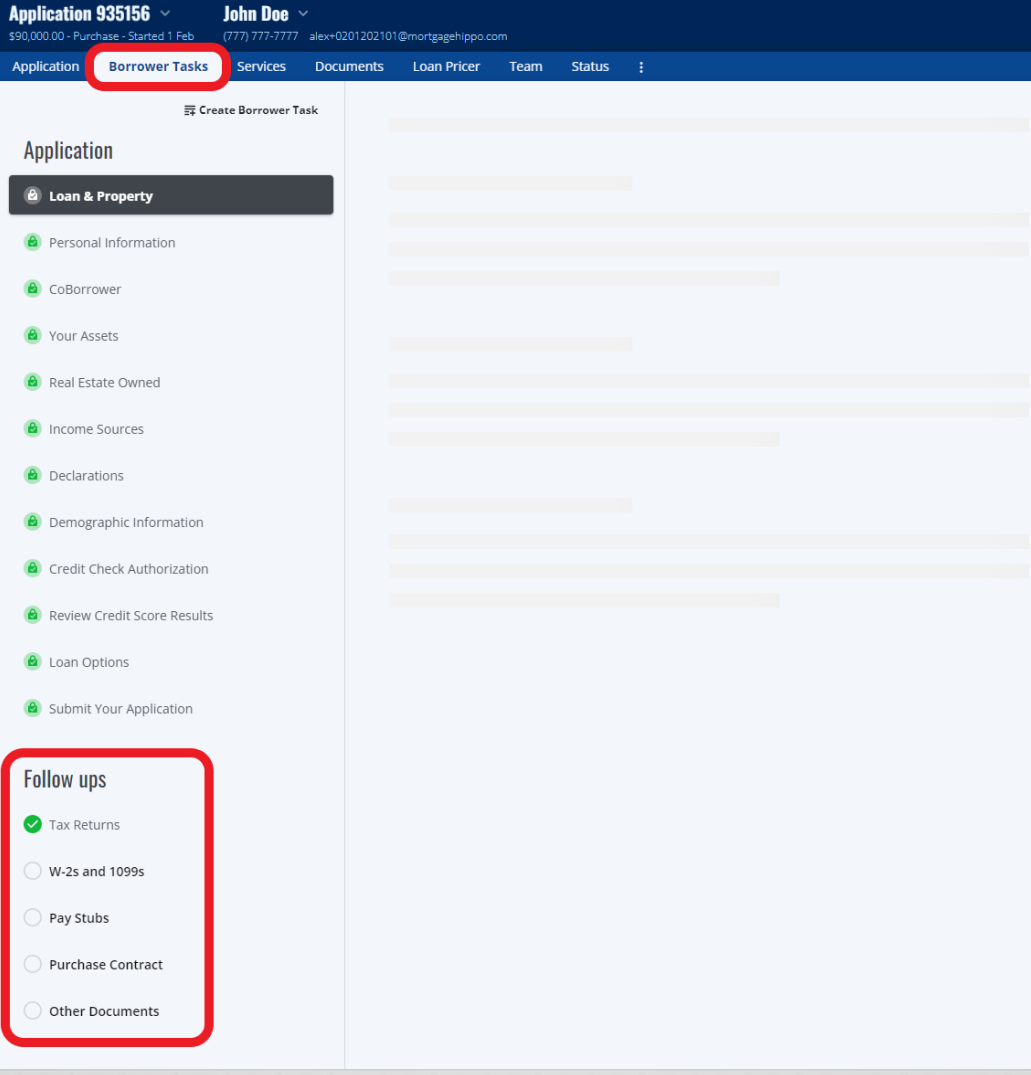
Task: Click Create Borrower Task button
Action: (x=251, y=110)
